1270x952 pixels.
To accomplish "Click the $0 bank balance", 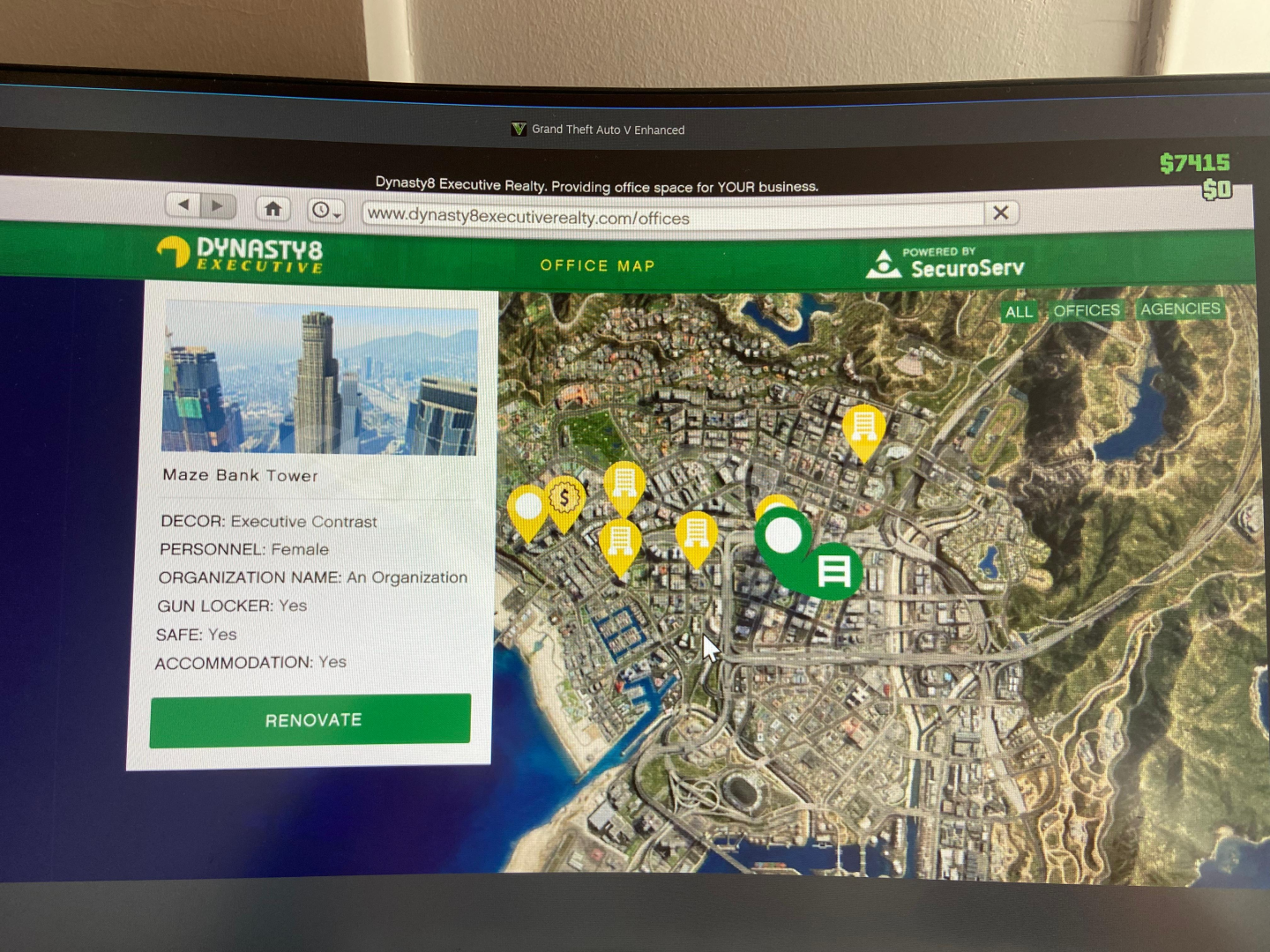I will click(x=1217, y=190).
